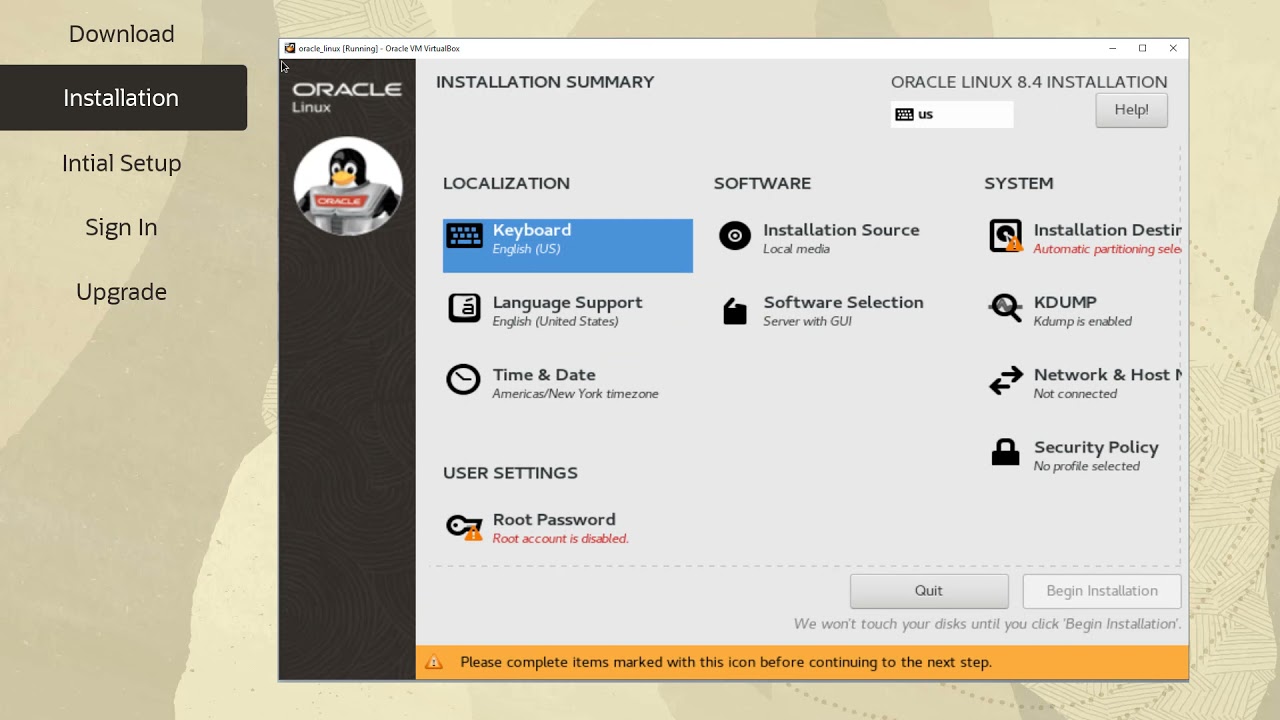
Task: Open the Keyboard English (US) setting
Action: [568, 246]
